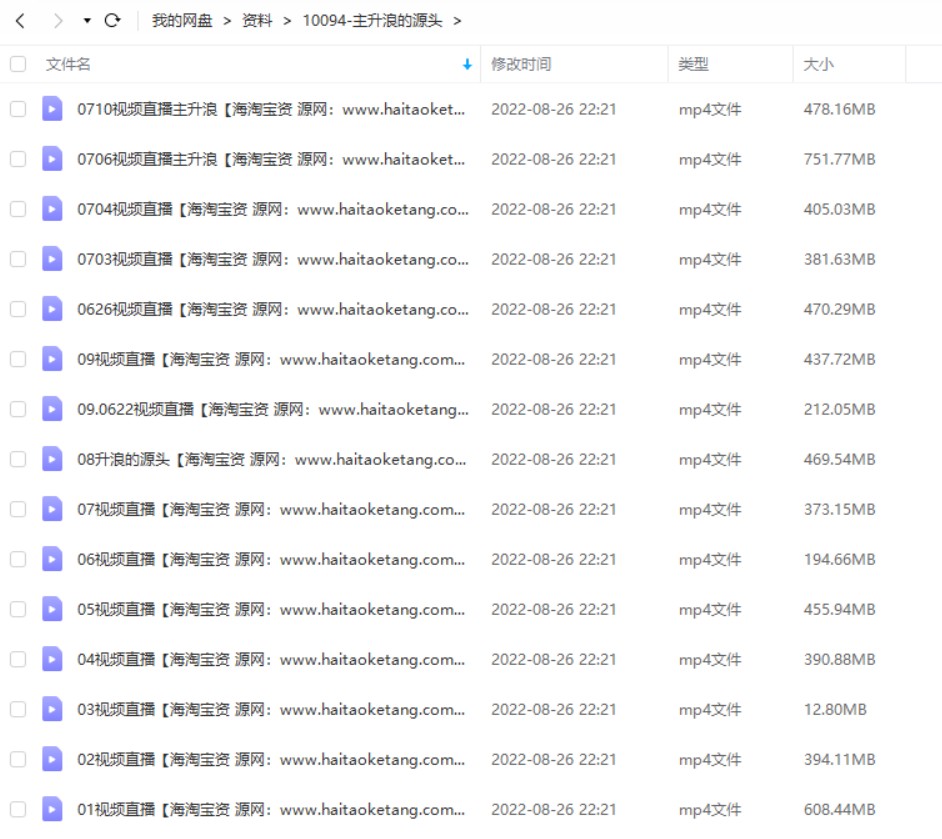Open breadcrumb 10094-主升浪的源头
This screenshot has height=839, width=942.
(372, 21)
